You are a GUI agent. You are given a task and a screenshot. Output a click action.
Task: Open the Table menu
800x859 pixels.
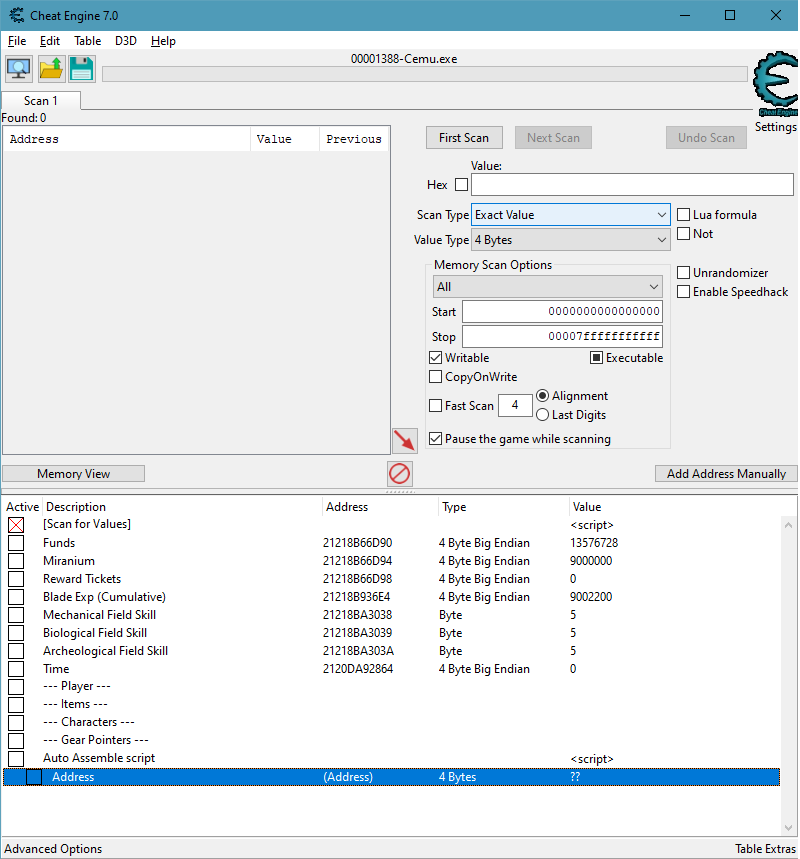pos(88,41)
